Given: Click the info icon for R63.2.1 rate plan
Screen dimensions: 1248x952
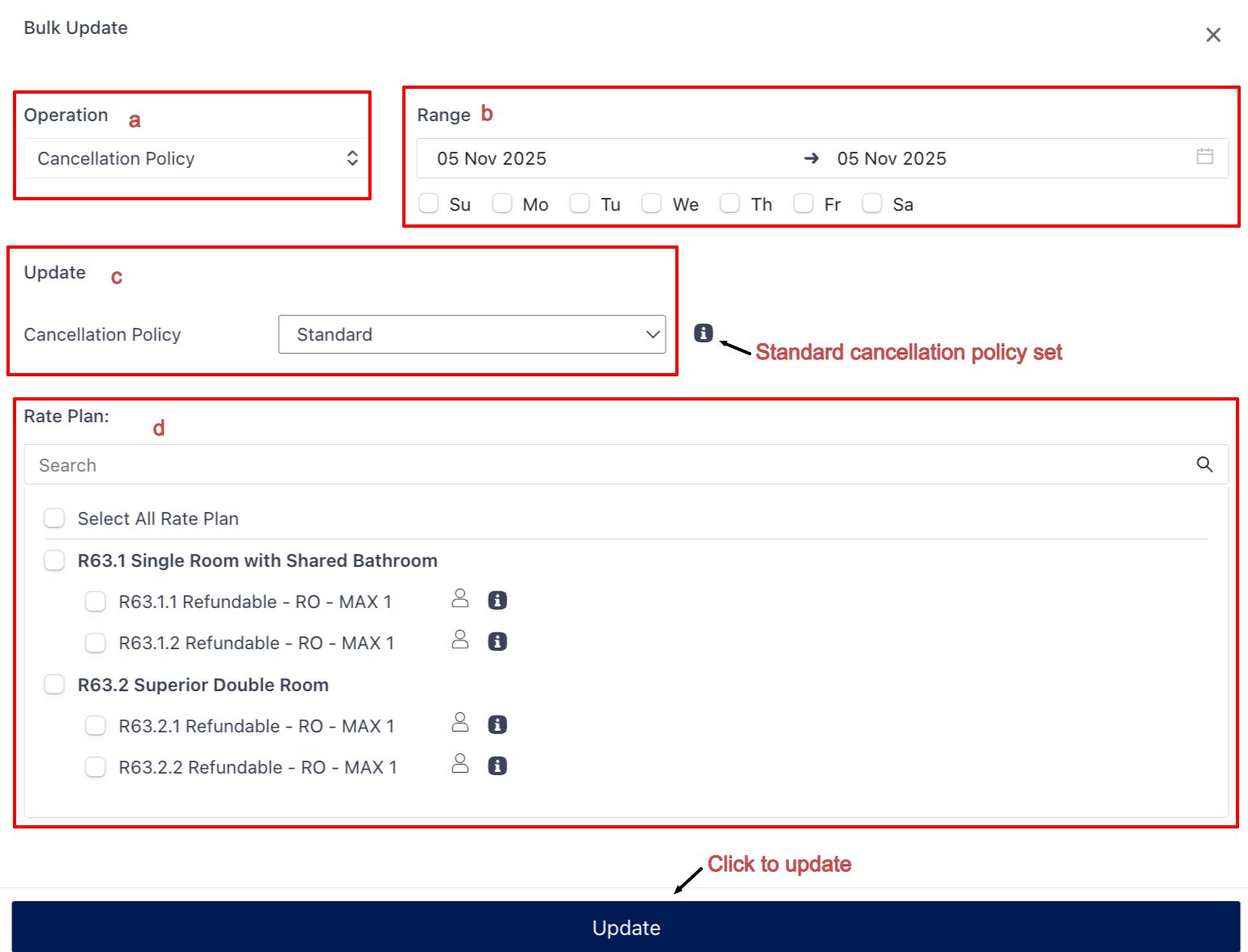Looking at the screenshot, I should click(x=497, y=724).
